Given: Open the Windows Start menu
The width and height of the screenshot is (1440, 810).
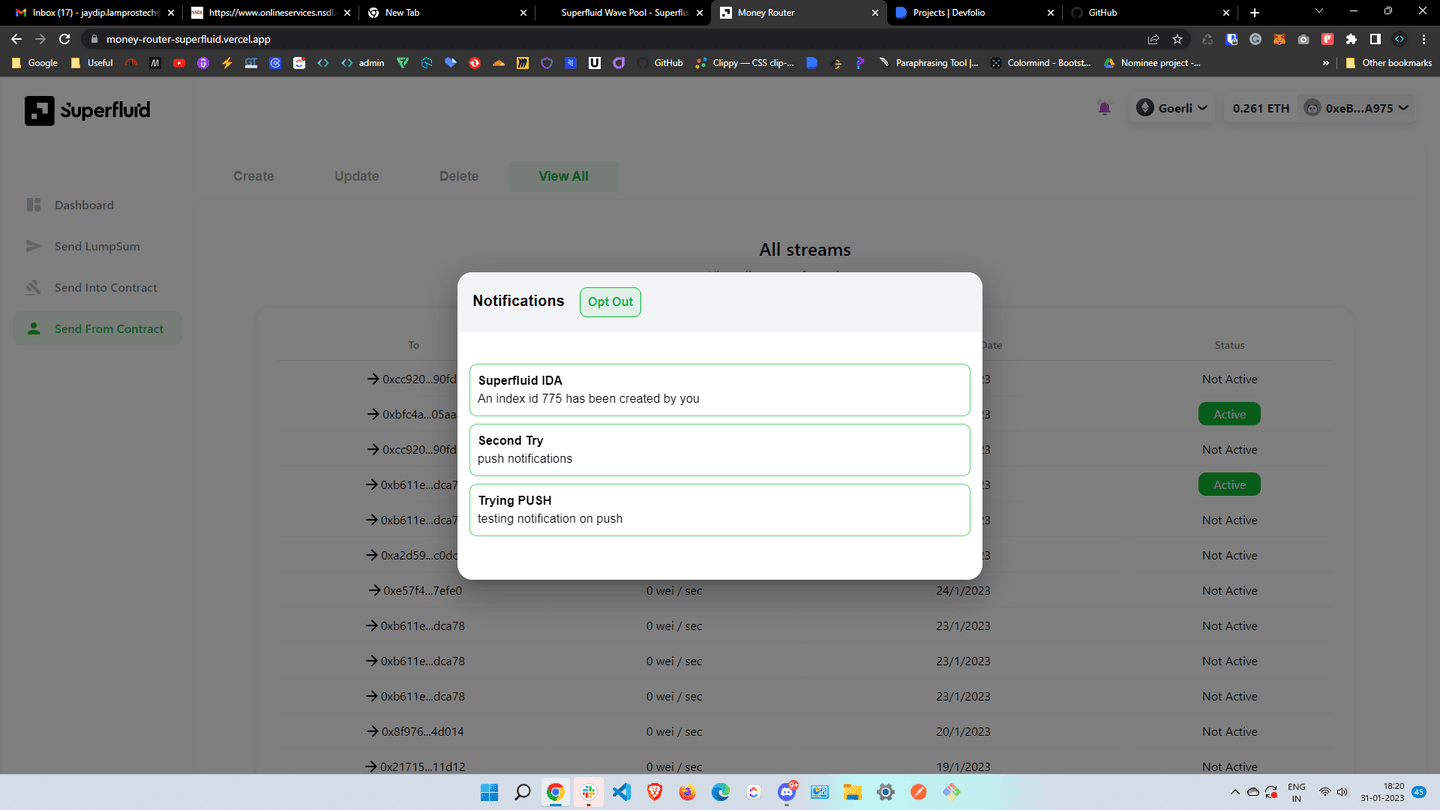Looking at the screenshot, I should (489, 792).
